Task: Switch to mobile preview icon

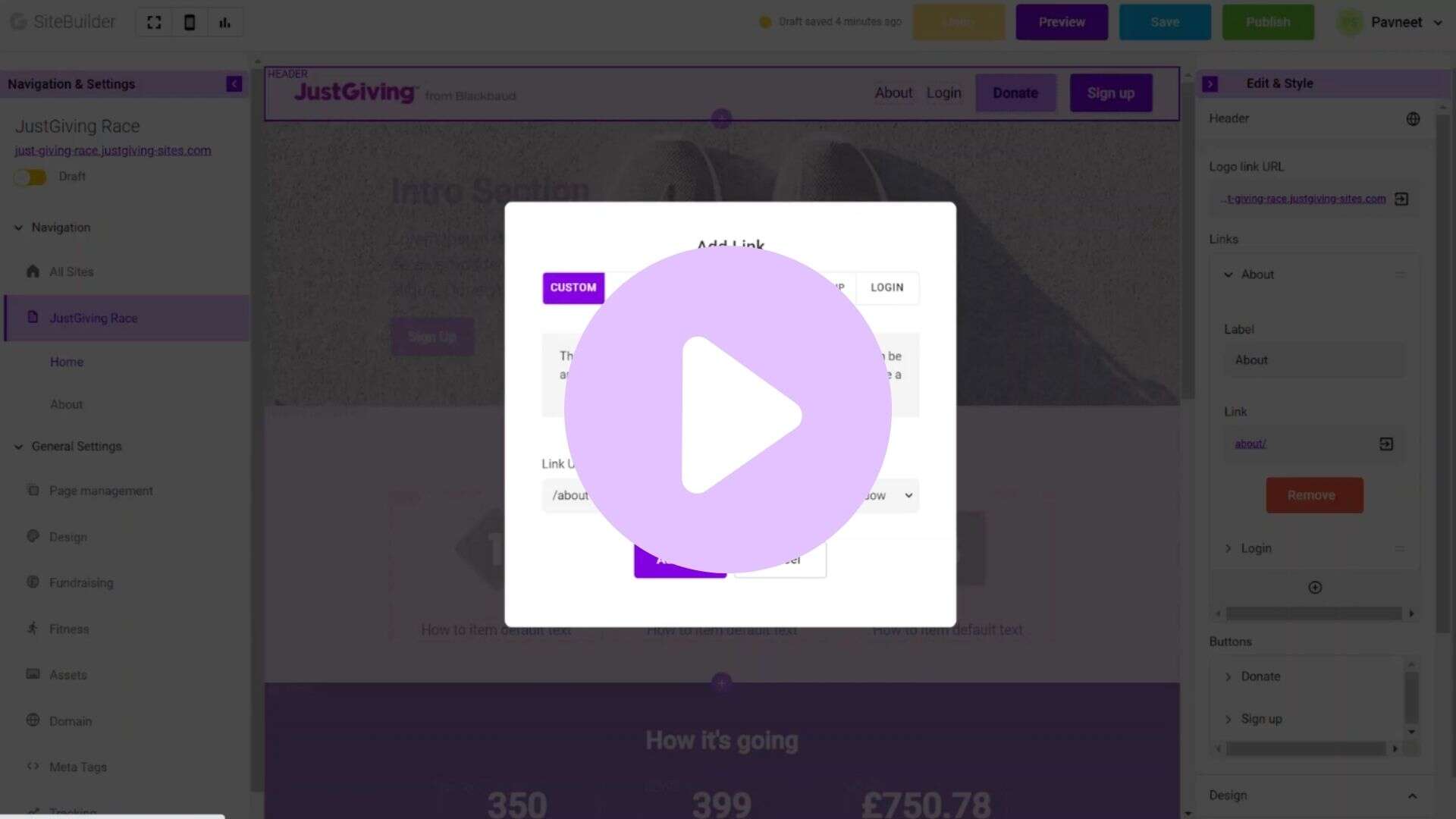Action: (x=190, y=23)
